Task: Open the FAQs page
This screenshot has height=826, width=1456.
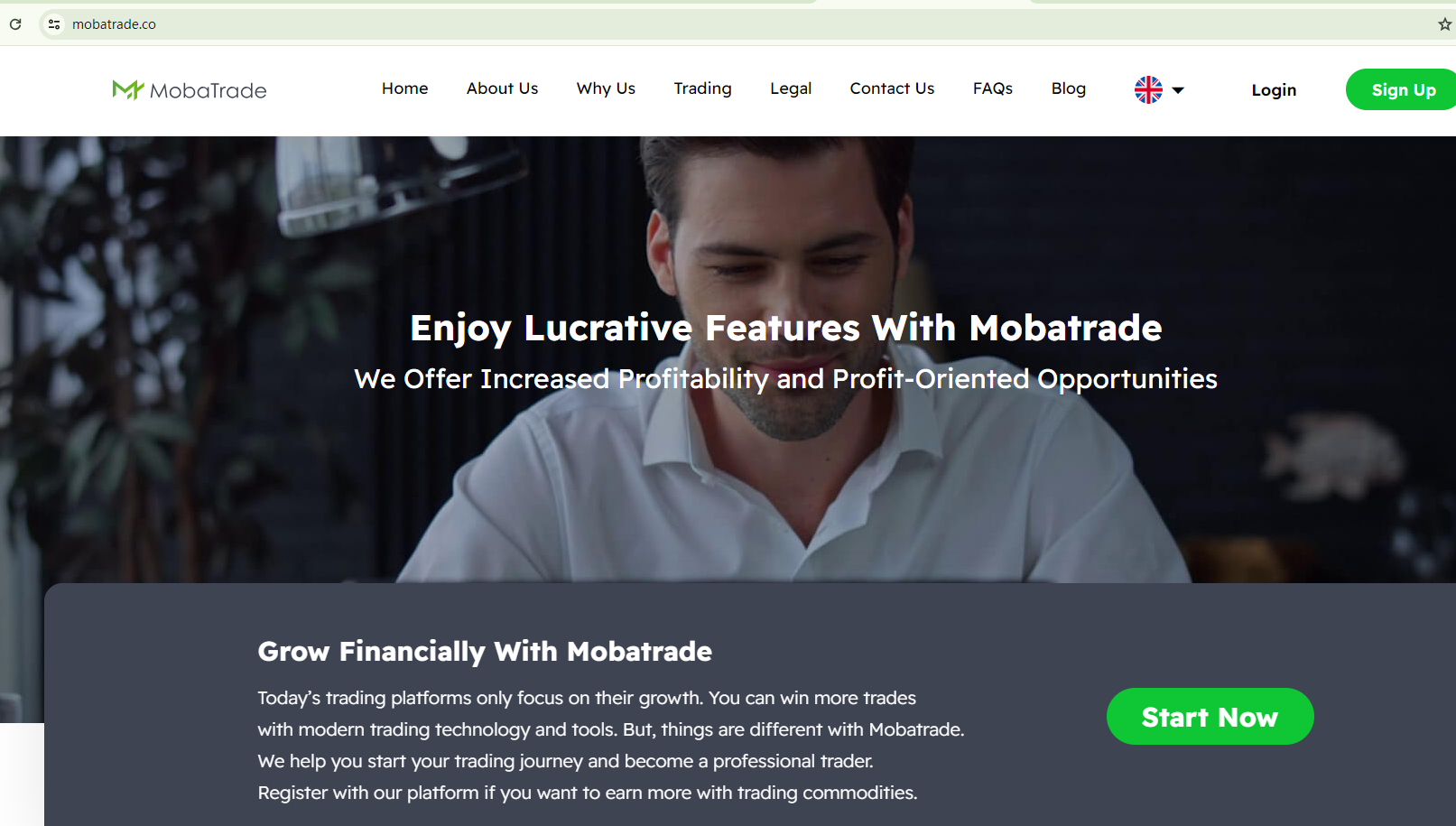Action: coord(993,88)
